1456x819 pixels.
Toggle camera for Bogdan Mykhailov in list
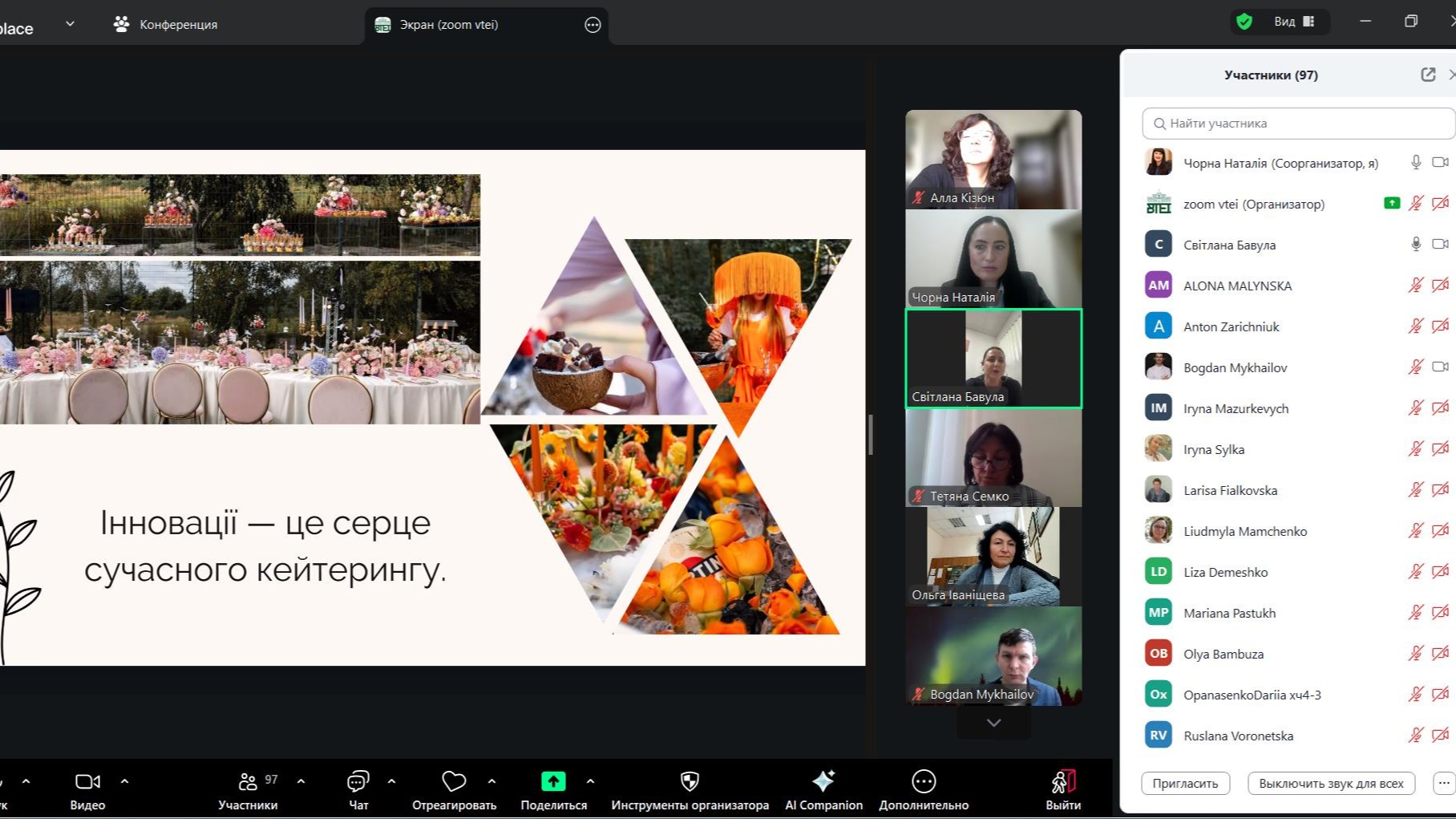coord(1440,367)
